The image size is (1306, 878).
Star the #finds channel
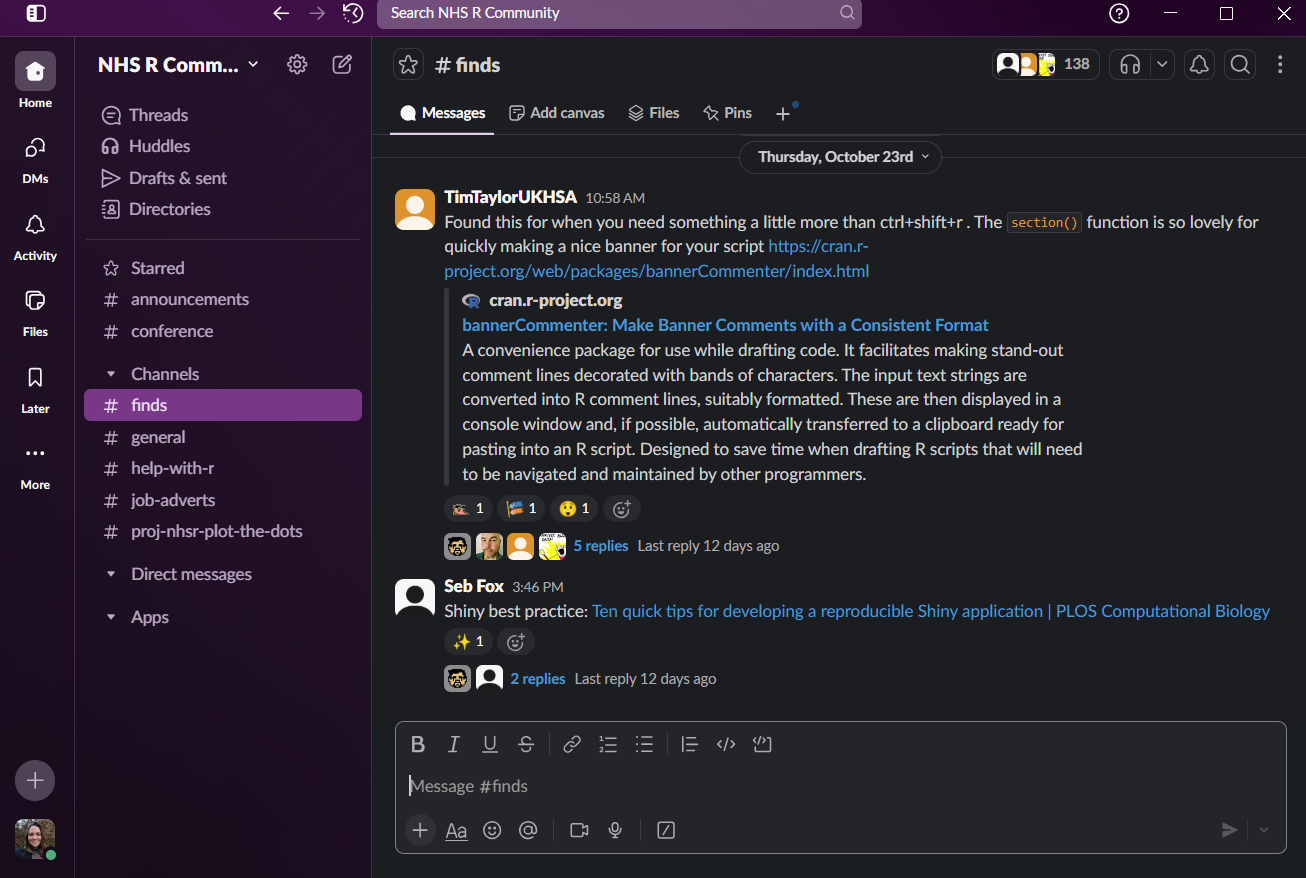point(408,63)
